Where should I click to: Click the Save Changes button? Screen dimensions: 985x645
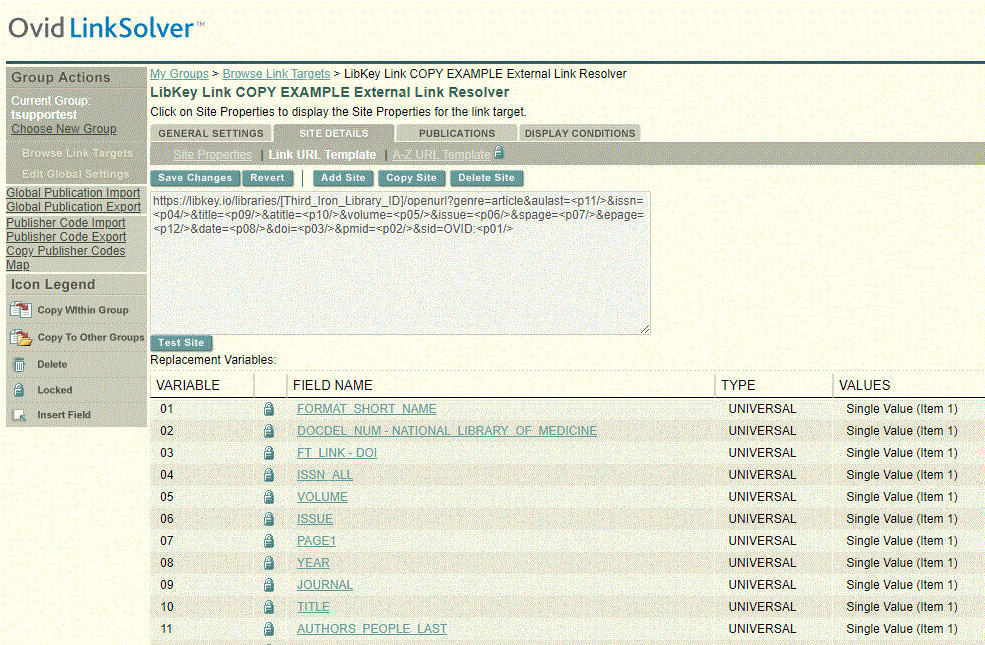(x=195, y=178)
